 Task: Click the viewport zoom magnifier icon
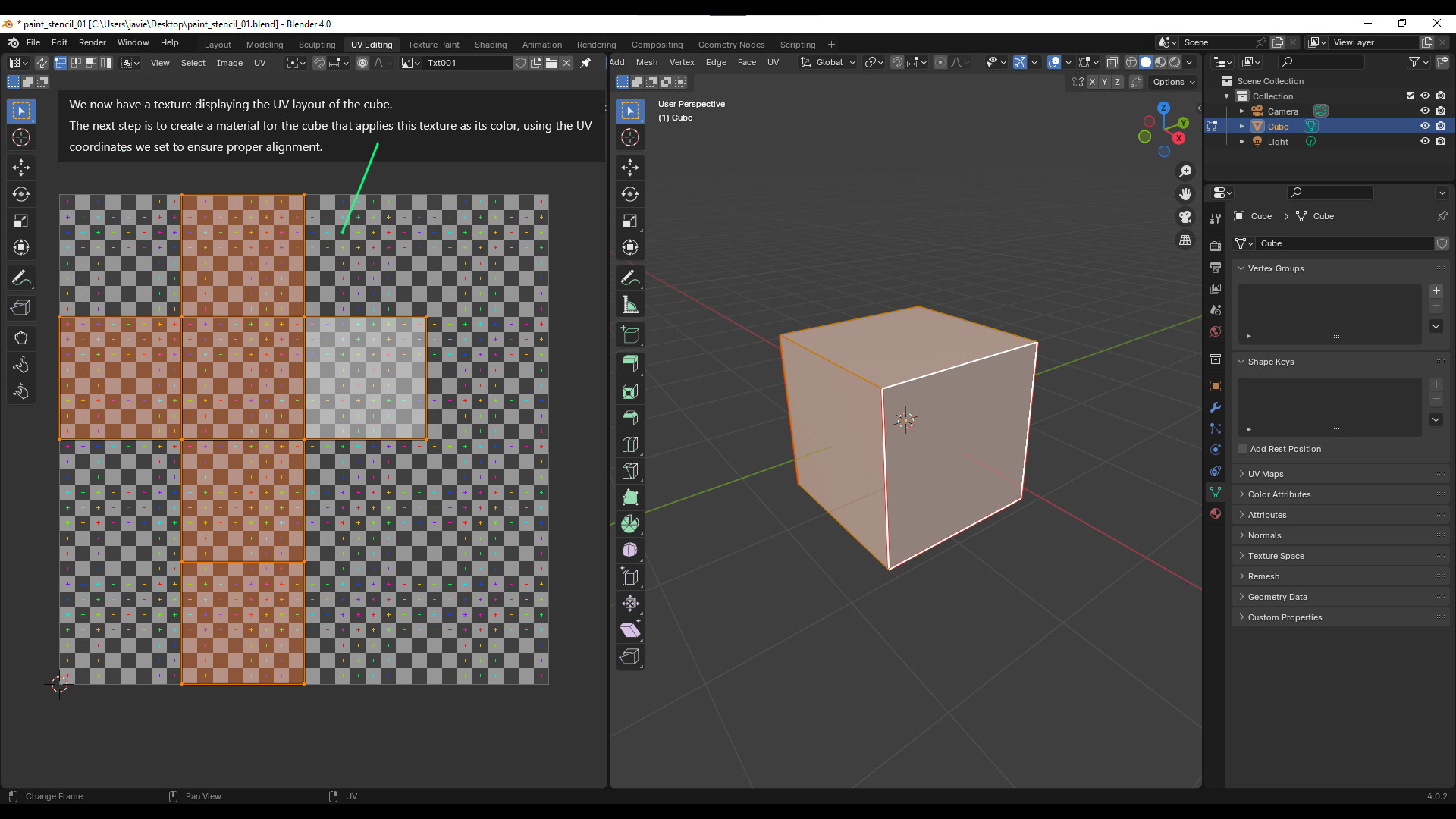[1185, 171]
